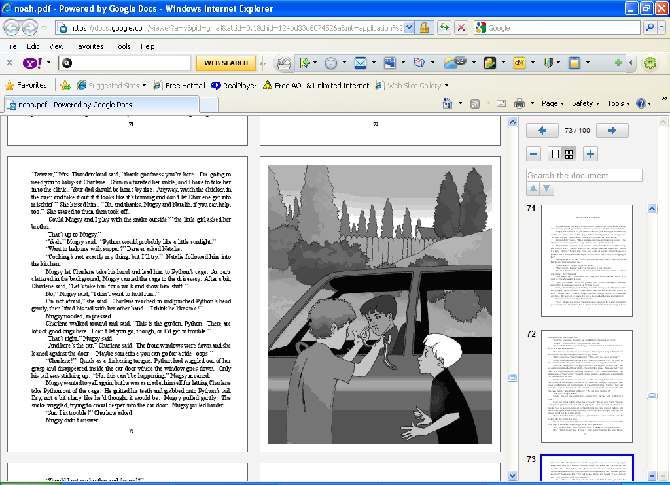Open the Help menu
670x485 pixels.
[x=147, y=46]
